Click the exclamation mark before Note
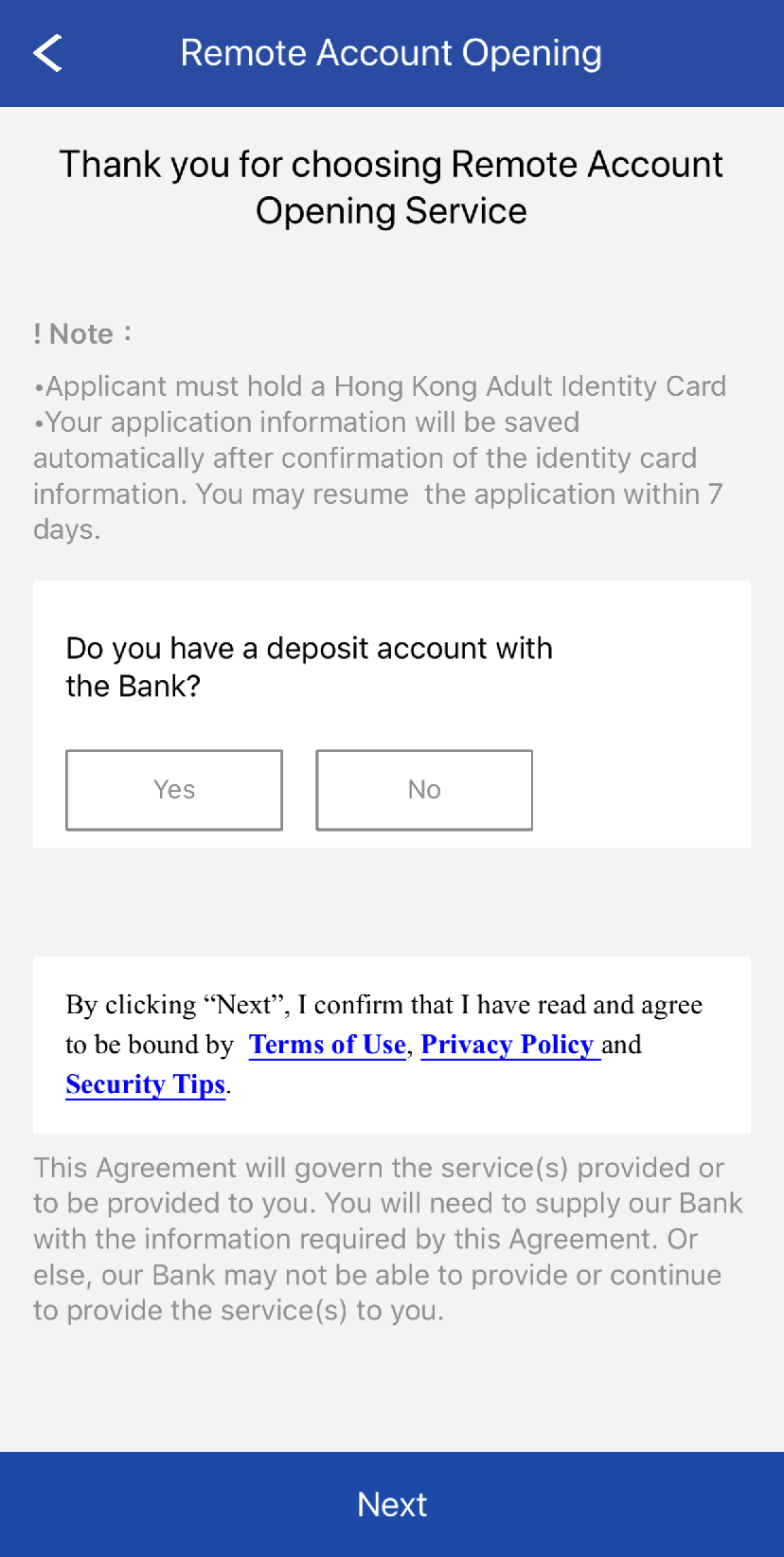784x1557 pixels. [x=37, y=334]
